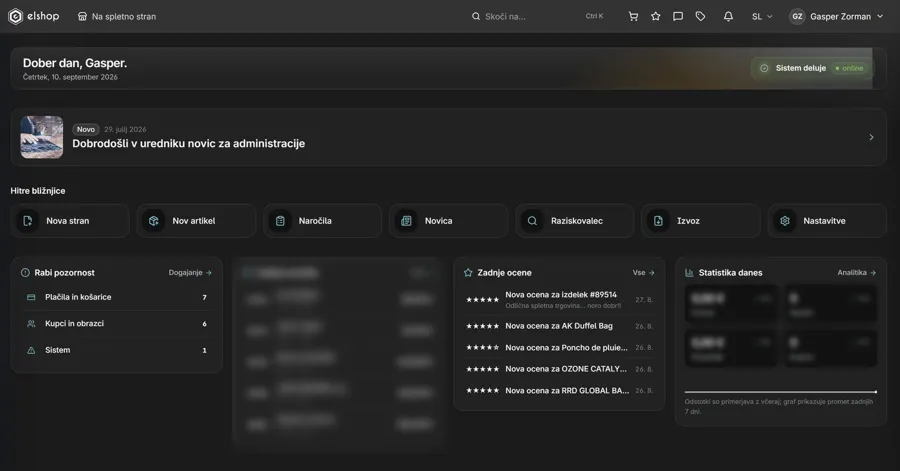Open the SL language dropdown
Screen dimensions: 900x471
point(762,17)
